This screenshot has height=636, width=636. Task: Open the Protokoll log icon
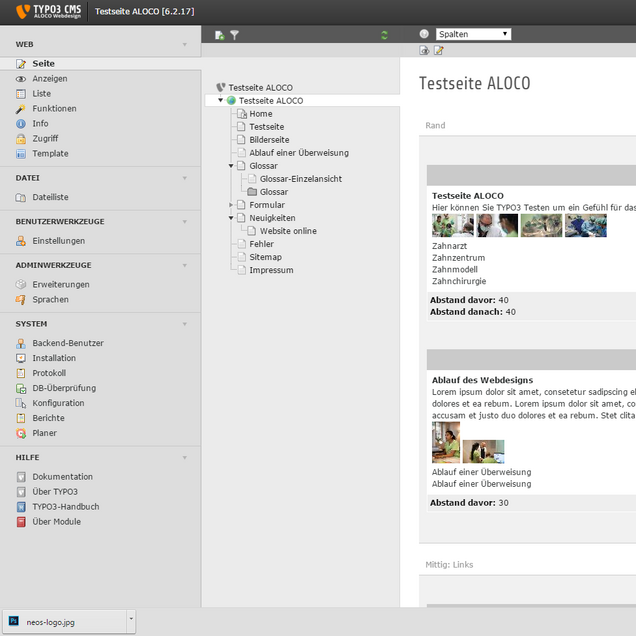(x=21, y=373)
